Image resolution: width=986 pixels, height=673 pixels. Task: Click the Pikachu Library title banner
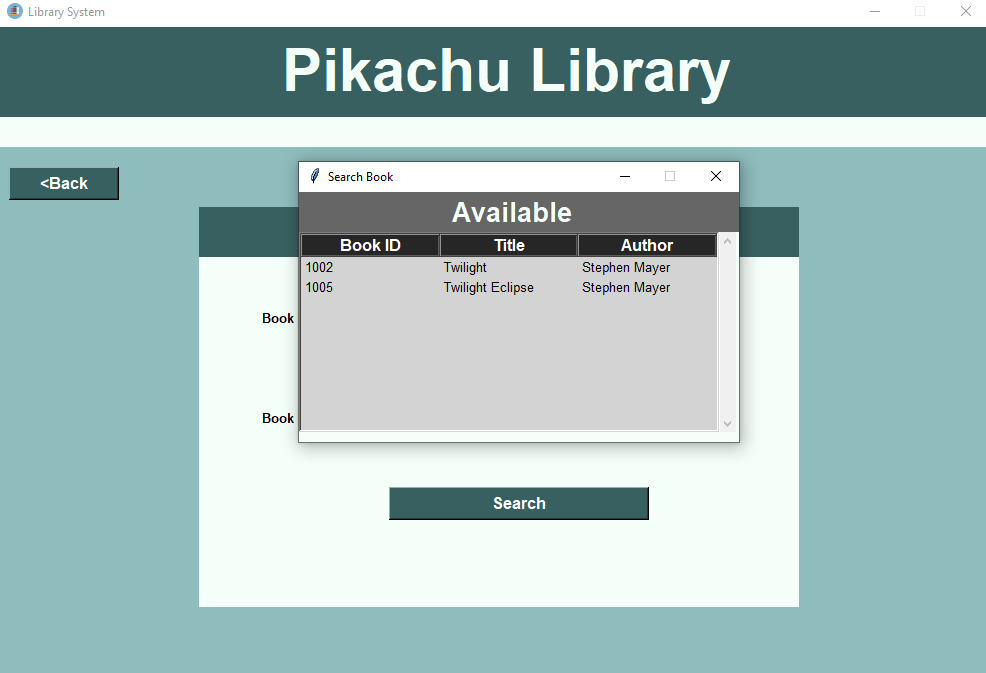507,70
